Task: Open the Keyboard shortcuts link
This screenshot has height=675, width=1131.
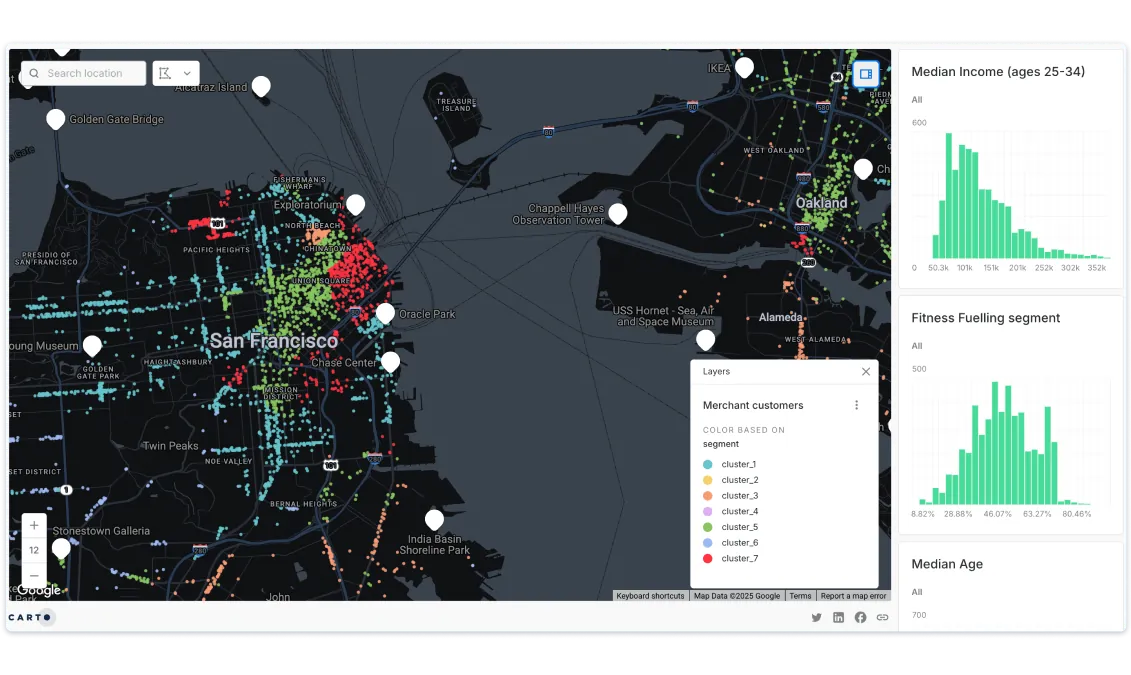Action: pyautogui.click(x=650, y=595)
